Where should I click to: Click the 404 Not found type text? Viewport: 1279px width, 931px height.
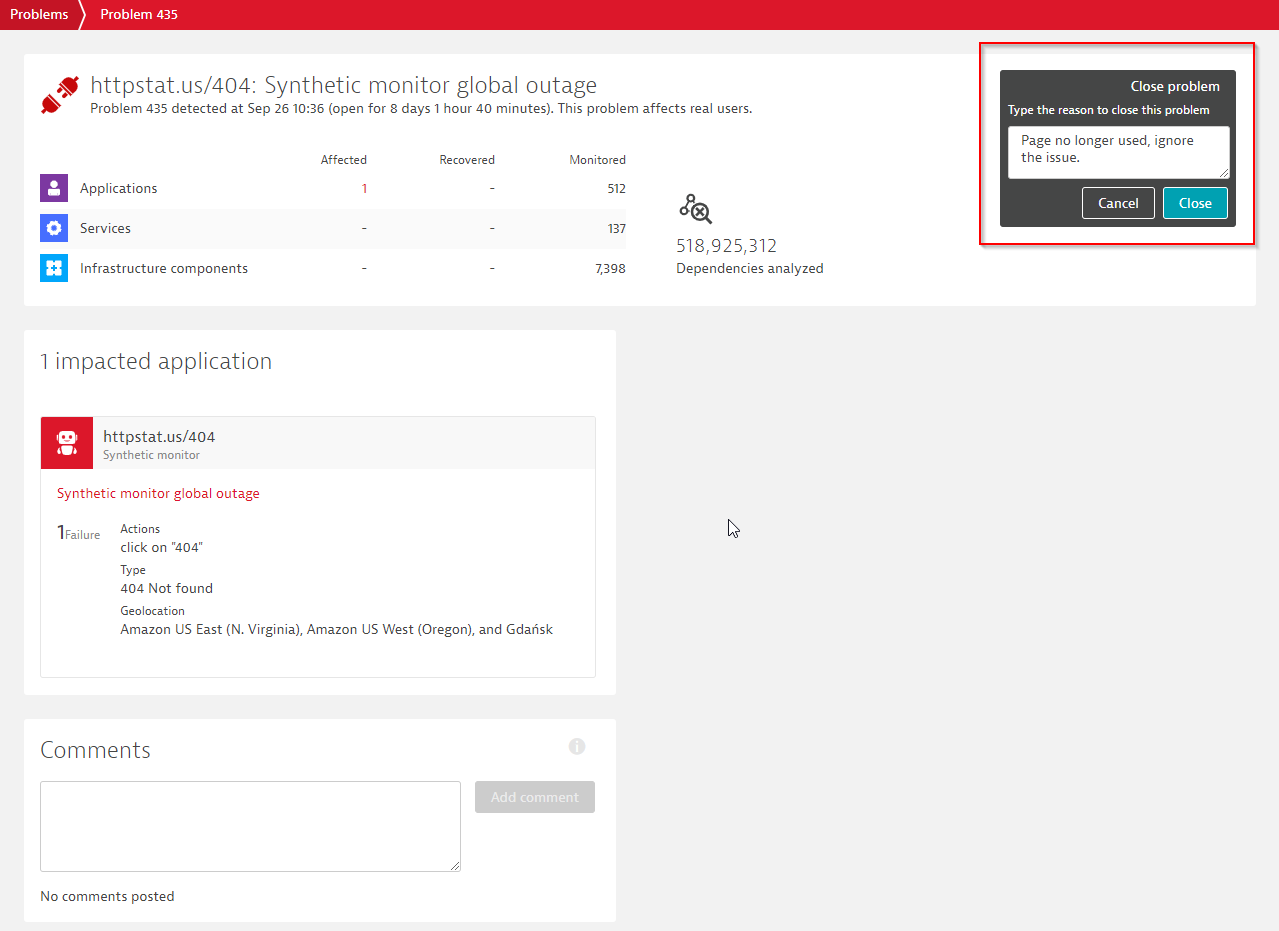tap(166, 588)
